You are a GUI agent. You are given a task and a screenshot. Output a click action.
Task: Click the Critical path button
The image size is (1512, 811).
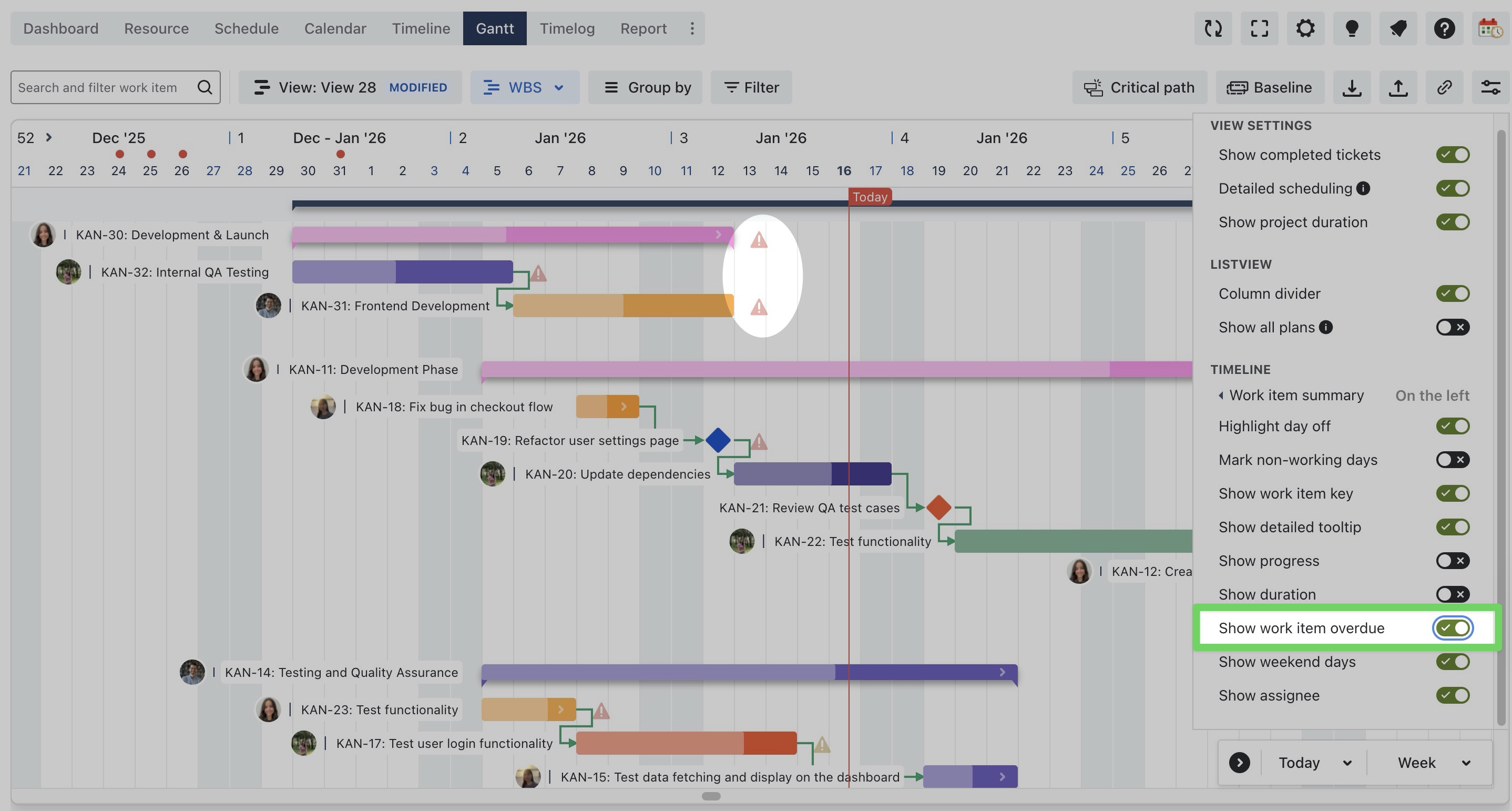tap(1139, 87)
